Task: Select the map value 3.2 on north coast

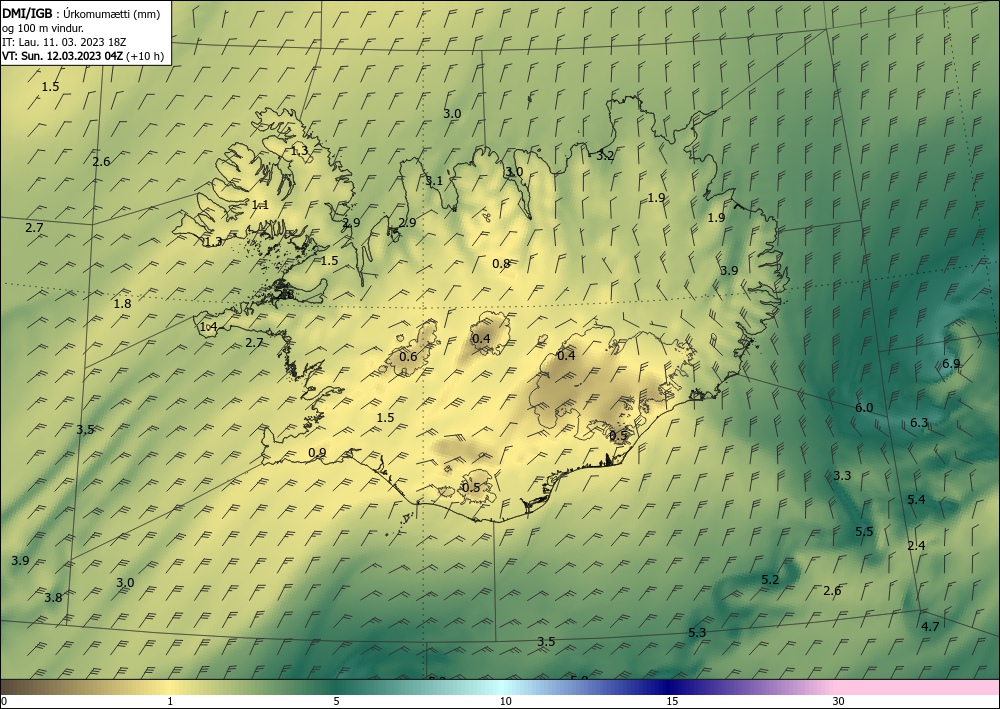Action: click(605, 155)
